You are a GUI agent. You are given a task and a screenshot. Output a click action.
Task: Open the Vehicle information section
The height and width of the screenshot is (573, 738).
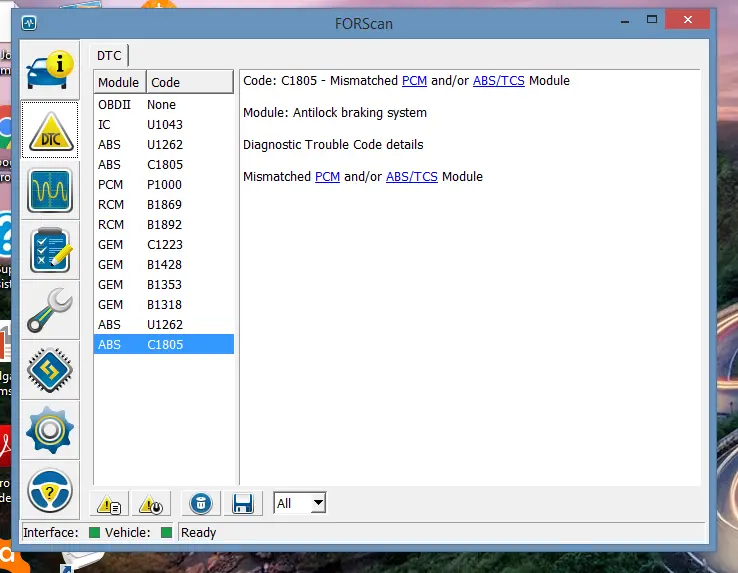(50, 70)
